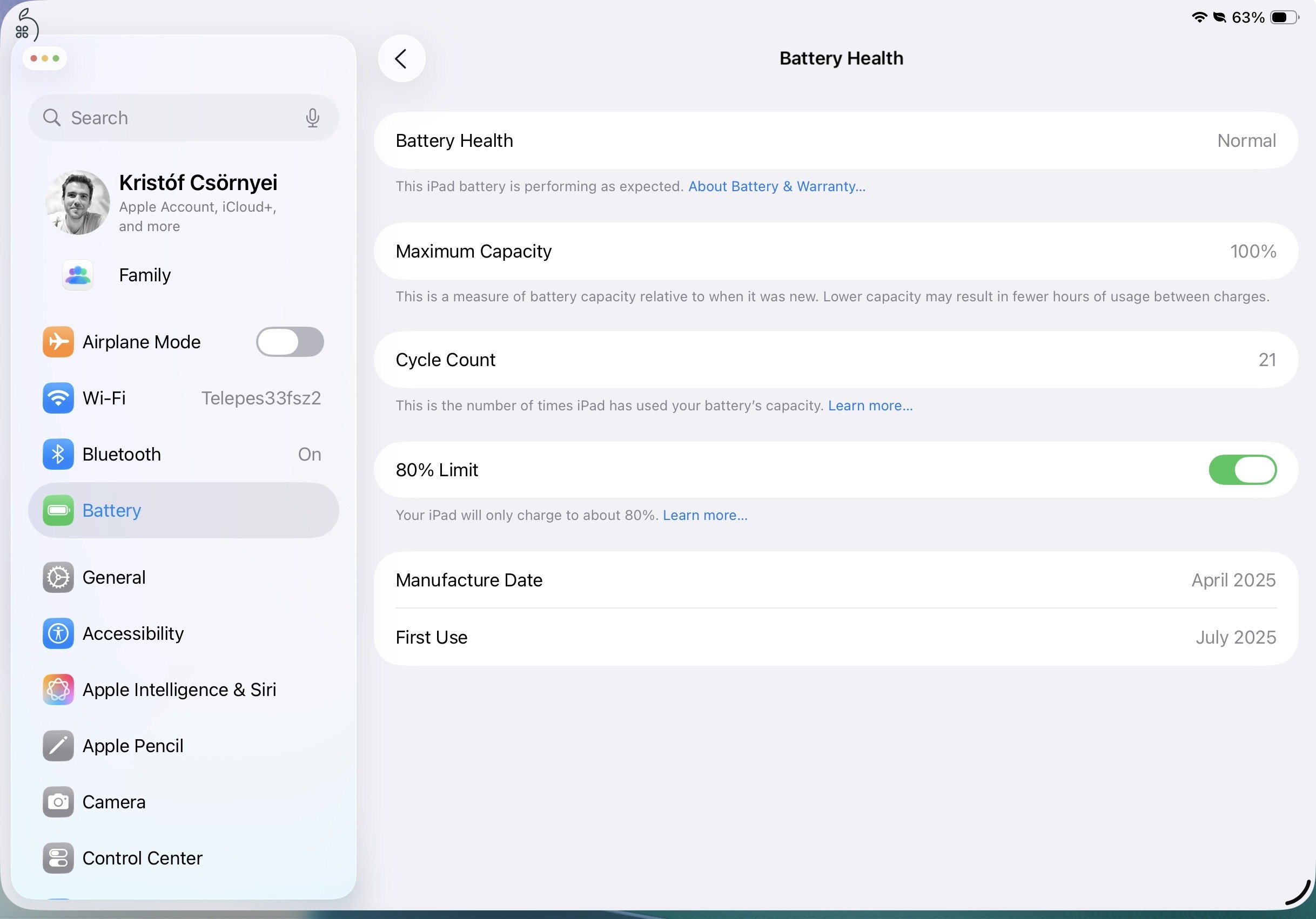This screenshot has height=919, width=1316.
Task: Select the Apple Pencil icon
Action: [x=58, y=745]
